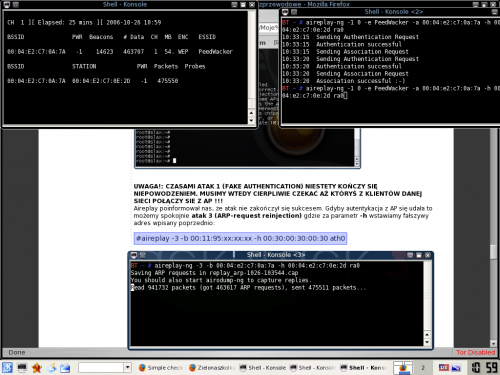The height and width of the screenshot is (375, 500).
Task: Click the bold 'atak 3 (ARP-request reinjection)' text
Action: point(246,216)
